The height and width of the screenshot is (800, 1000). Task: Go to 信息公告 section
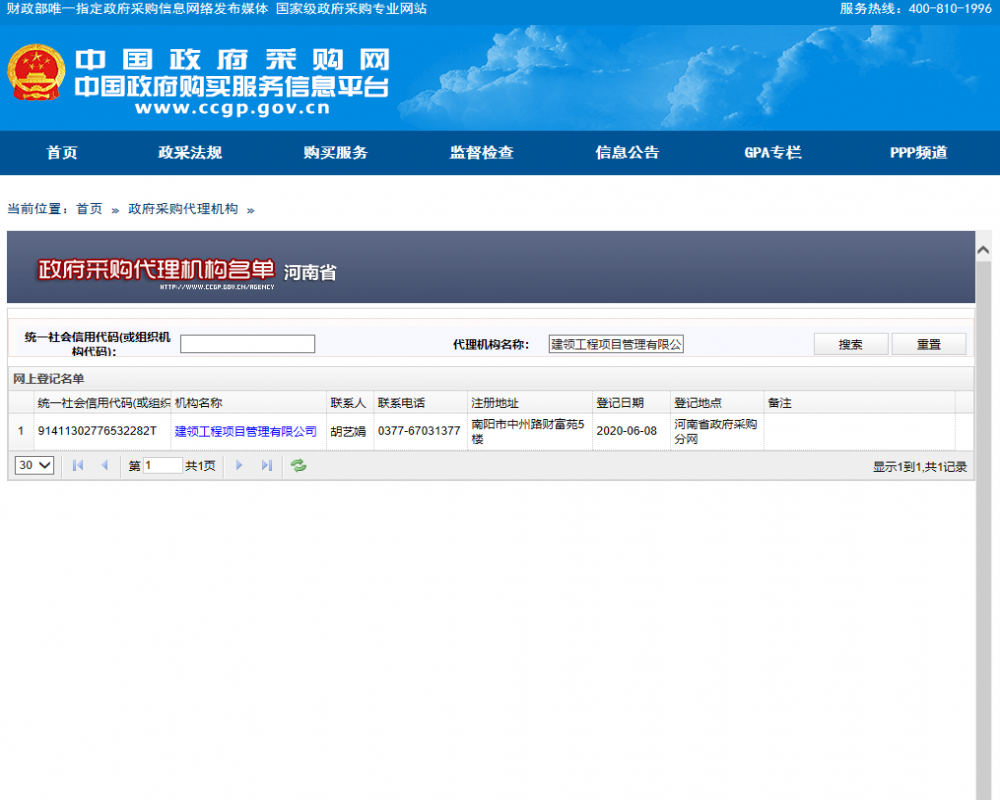click(x=628, y=153)
